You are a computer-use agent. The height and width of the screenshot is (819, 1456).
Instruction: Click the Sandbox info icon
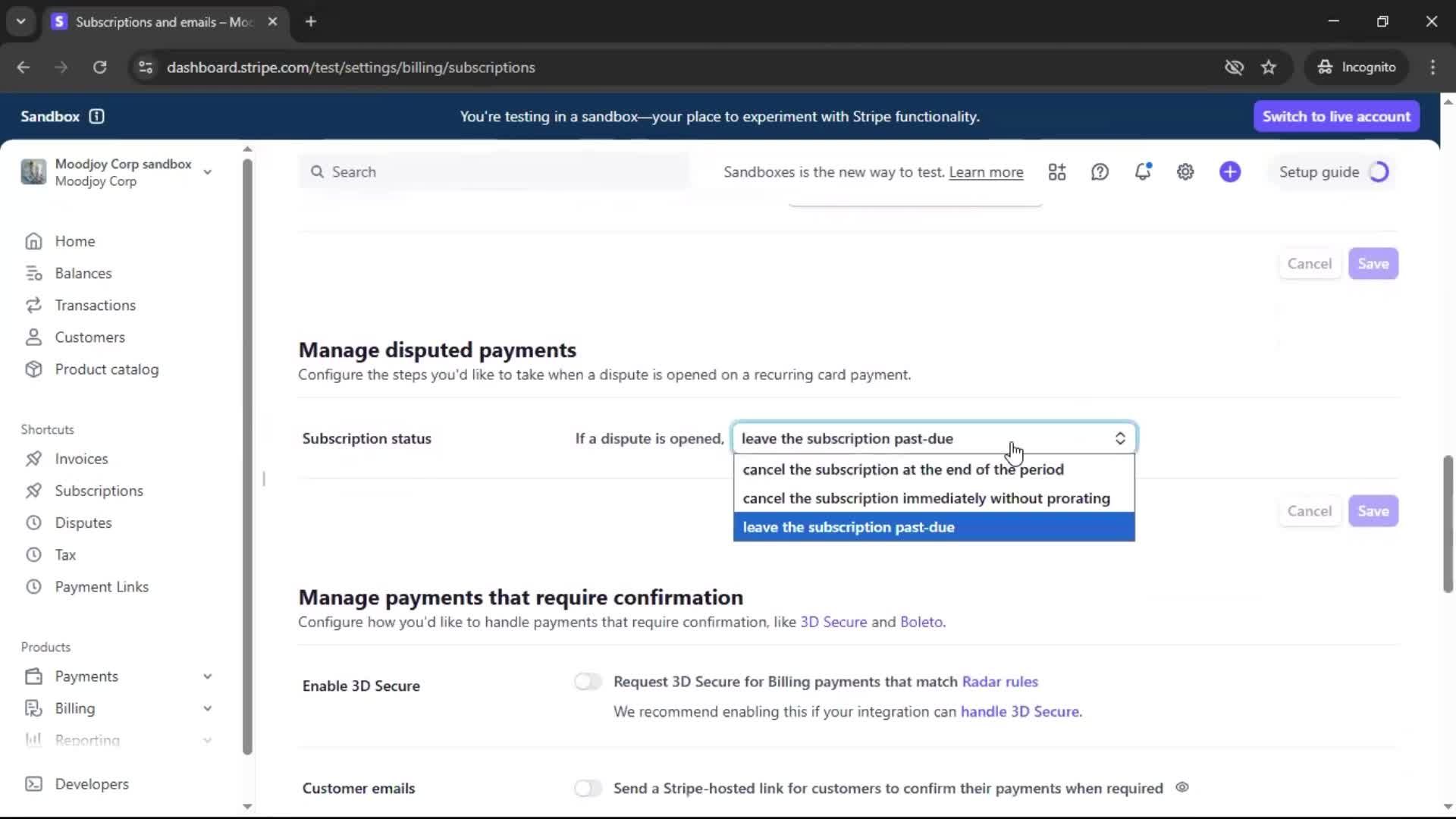[x=96, y=116]
